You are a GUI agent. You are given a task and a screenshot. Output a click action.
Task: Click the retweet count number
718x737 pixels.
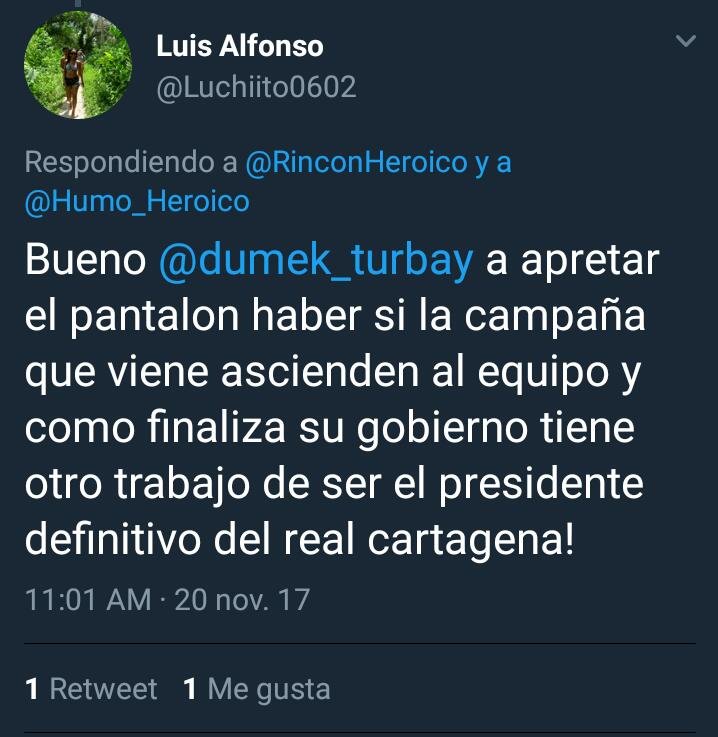32,690
